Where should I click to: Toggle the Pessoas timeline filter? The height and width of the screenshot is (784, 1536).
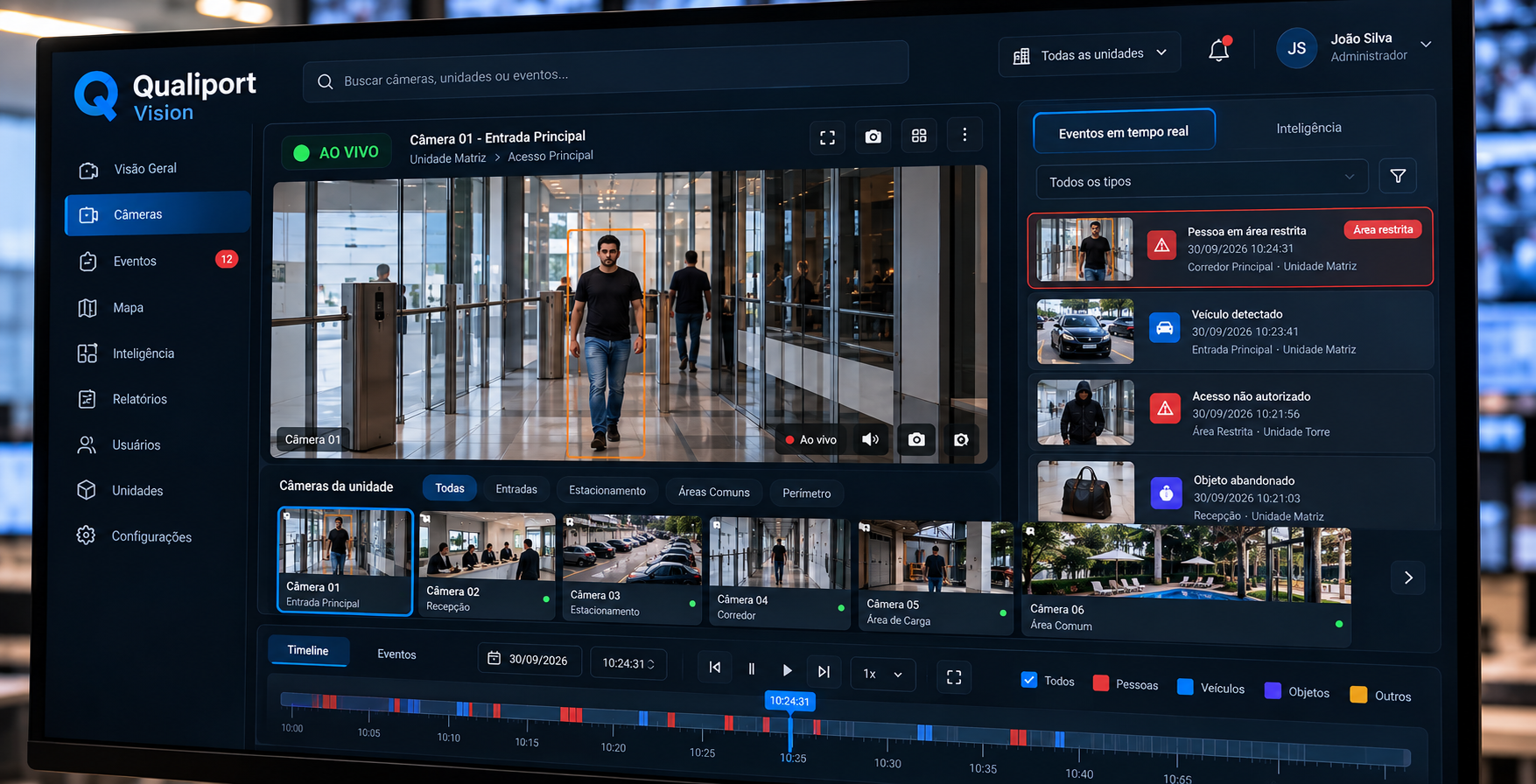pyautogui.click(x=1101, y=683)
